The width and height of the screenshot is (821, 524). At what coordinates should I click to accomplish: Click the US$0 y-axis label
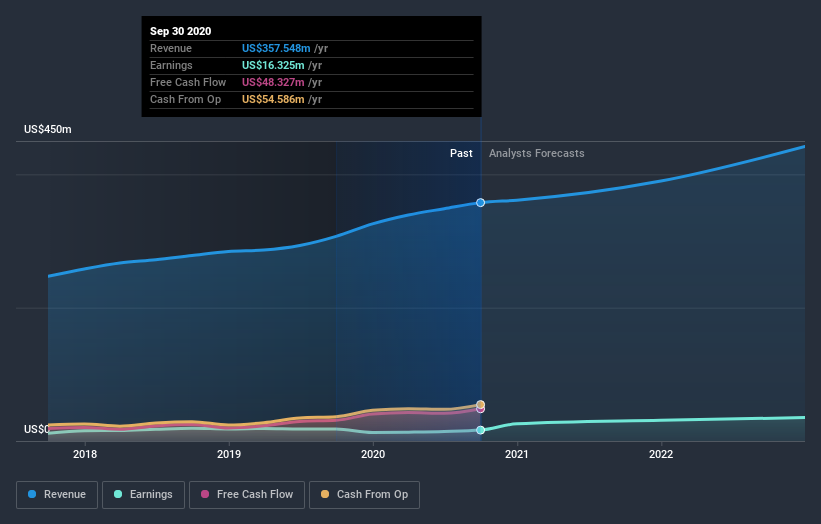(x=36, y=429)
